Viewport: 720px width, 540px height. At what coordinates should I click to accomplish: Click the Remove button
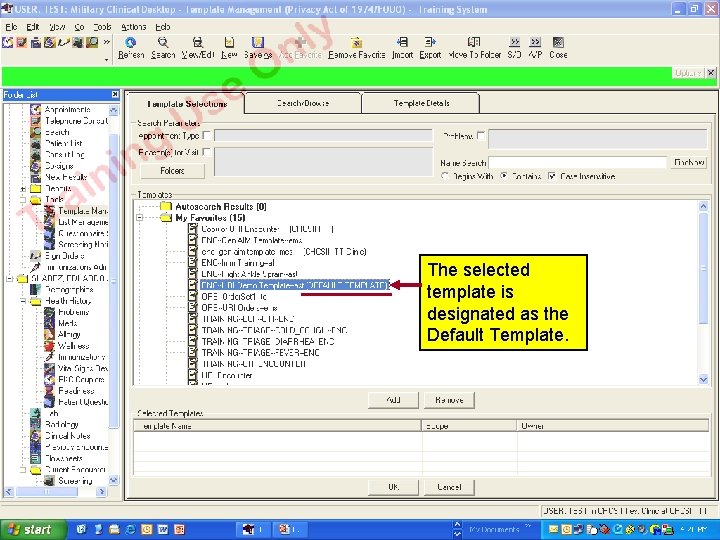pyautogui.click(x=449, y=400)
